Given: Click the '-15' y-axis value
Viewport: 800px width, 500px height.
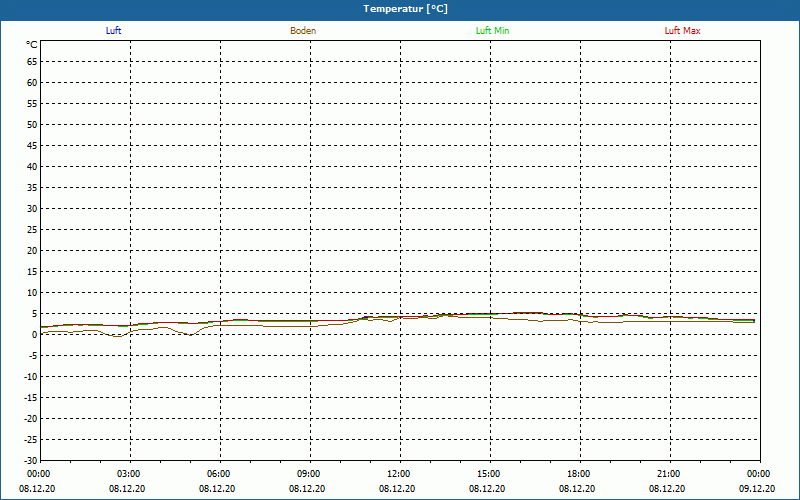Looking at the screenshot, I should 32,398.
